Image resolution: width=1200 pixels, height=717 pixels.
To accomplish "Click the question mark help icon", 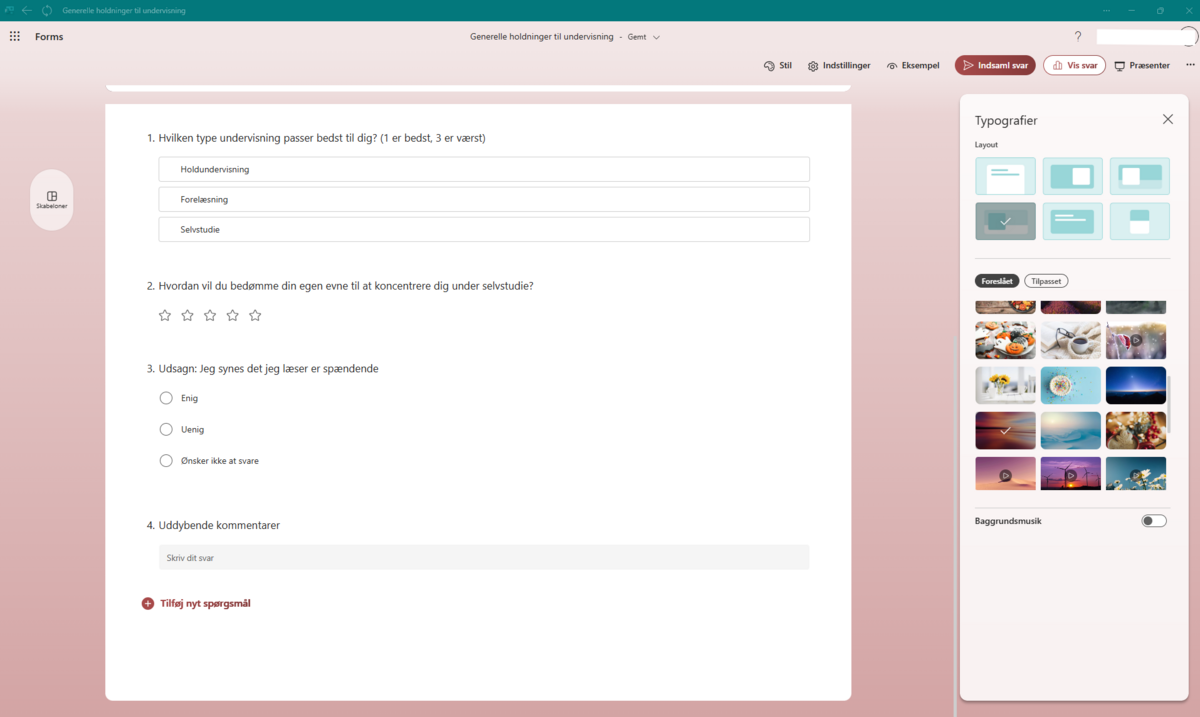I will pos(1078,36).
